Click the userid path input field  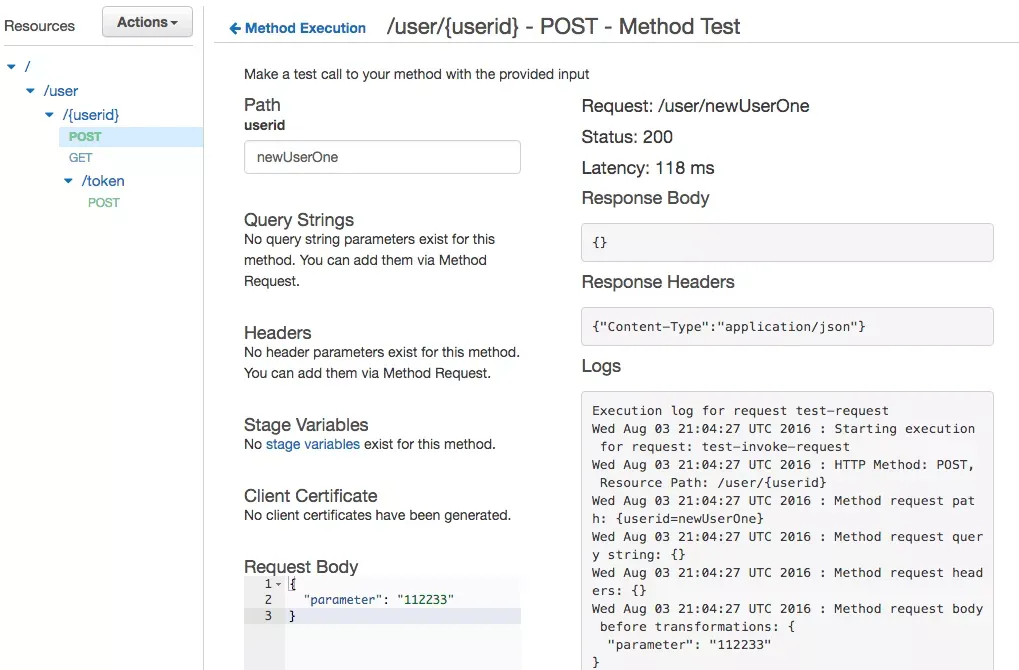[x=382, y=157]
